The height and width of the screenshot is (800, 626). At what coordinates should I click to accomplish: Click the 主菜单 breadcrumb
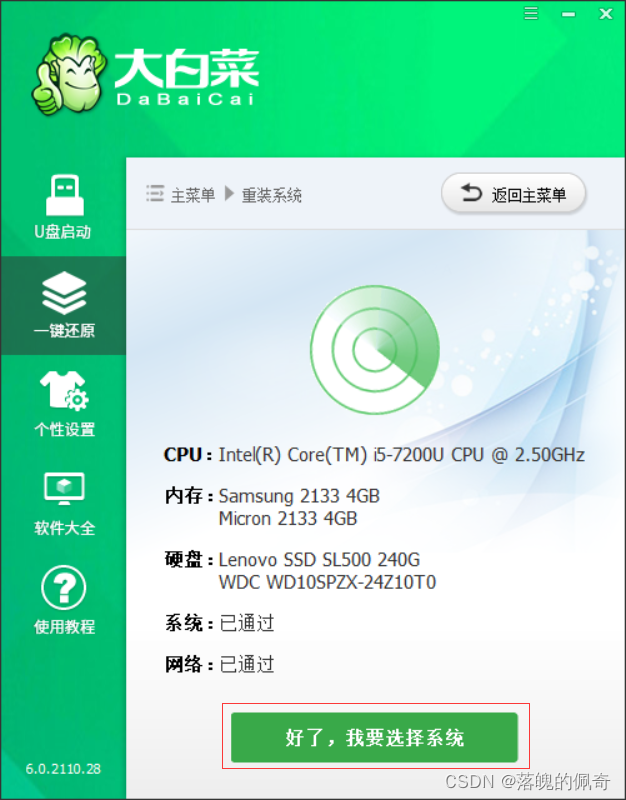(193, 195)
